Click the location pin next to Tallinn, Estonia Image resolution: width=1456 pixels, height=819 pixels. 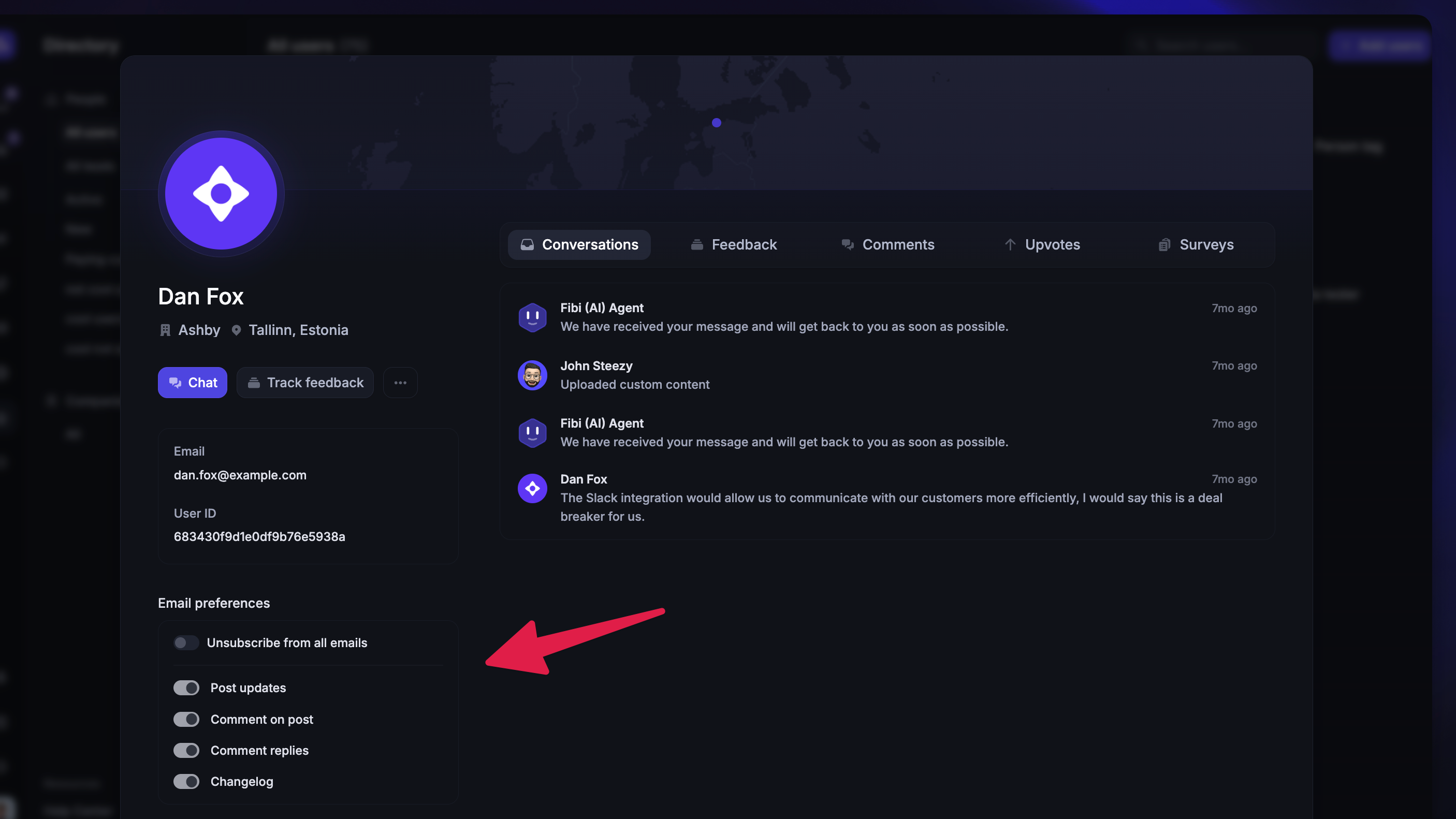click(236, 330)
